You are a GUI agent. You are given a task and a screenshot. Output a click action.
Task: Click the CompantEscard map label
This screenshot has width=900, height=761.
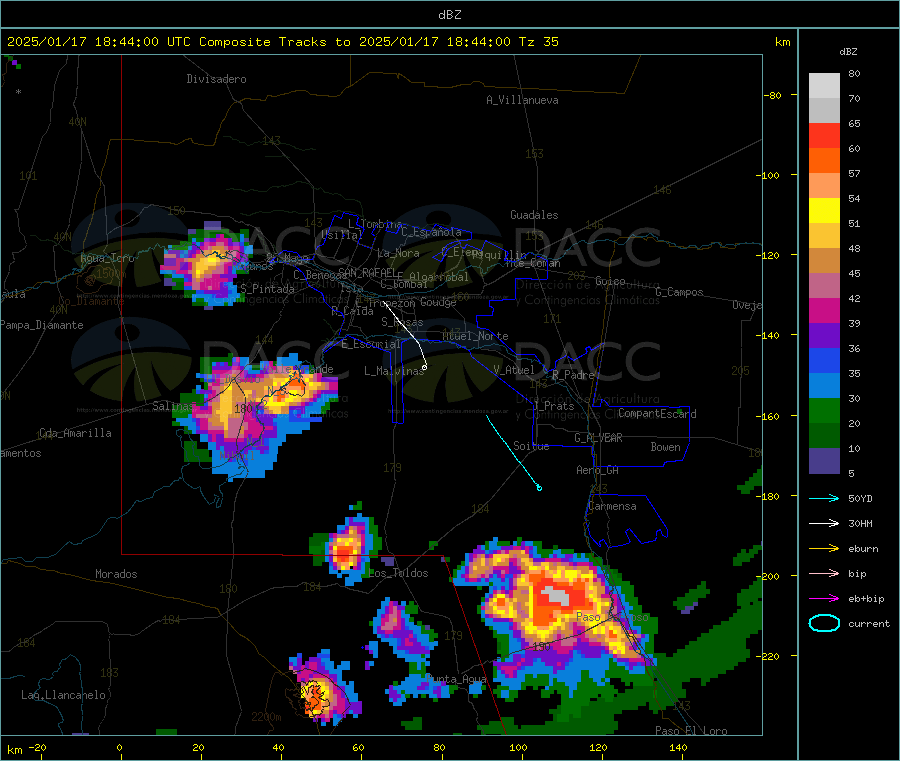(x=657, y=414)
